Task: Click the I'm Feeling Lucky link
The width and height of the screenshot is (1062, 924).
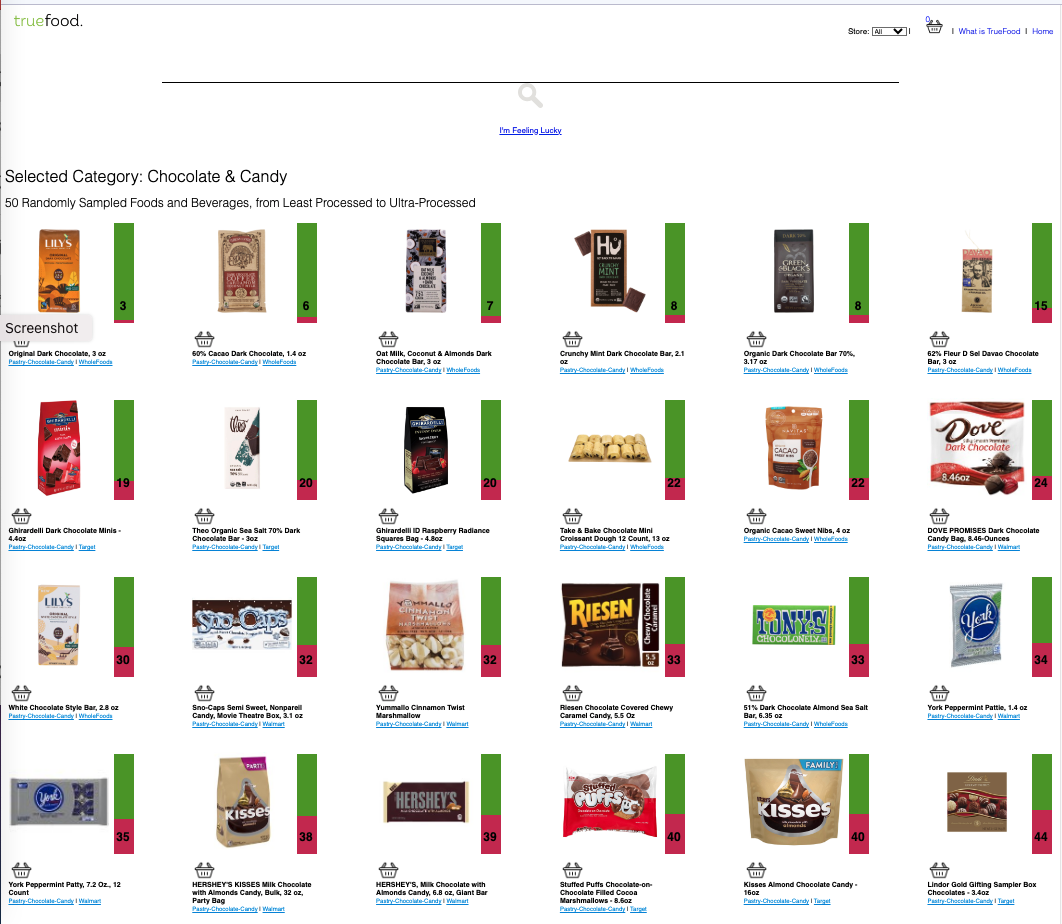Action: pyautogui.click(x=530, y=130)
